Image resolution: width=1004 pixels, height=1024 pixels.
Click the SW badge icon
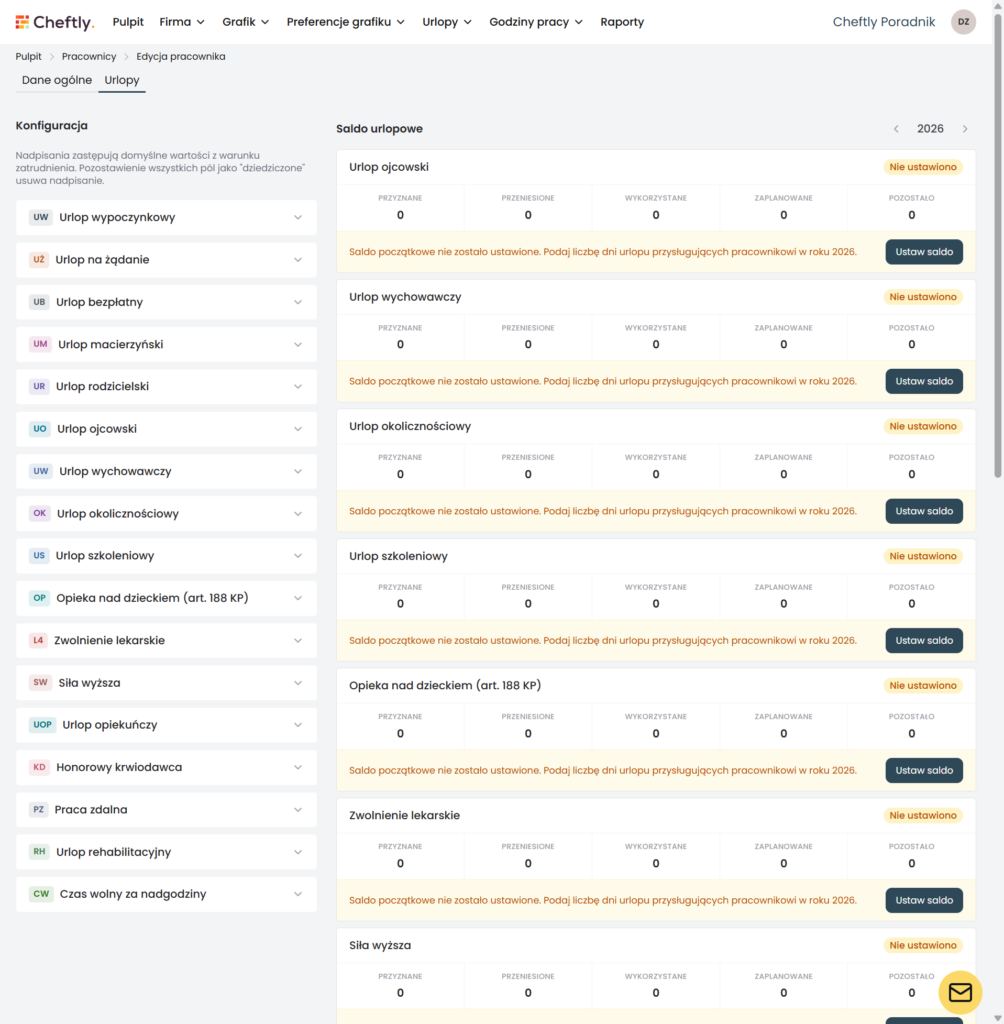coord(40,683)
